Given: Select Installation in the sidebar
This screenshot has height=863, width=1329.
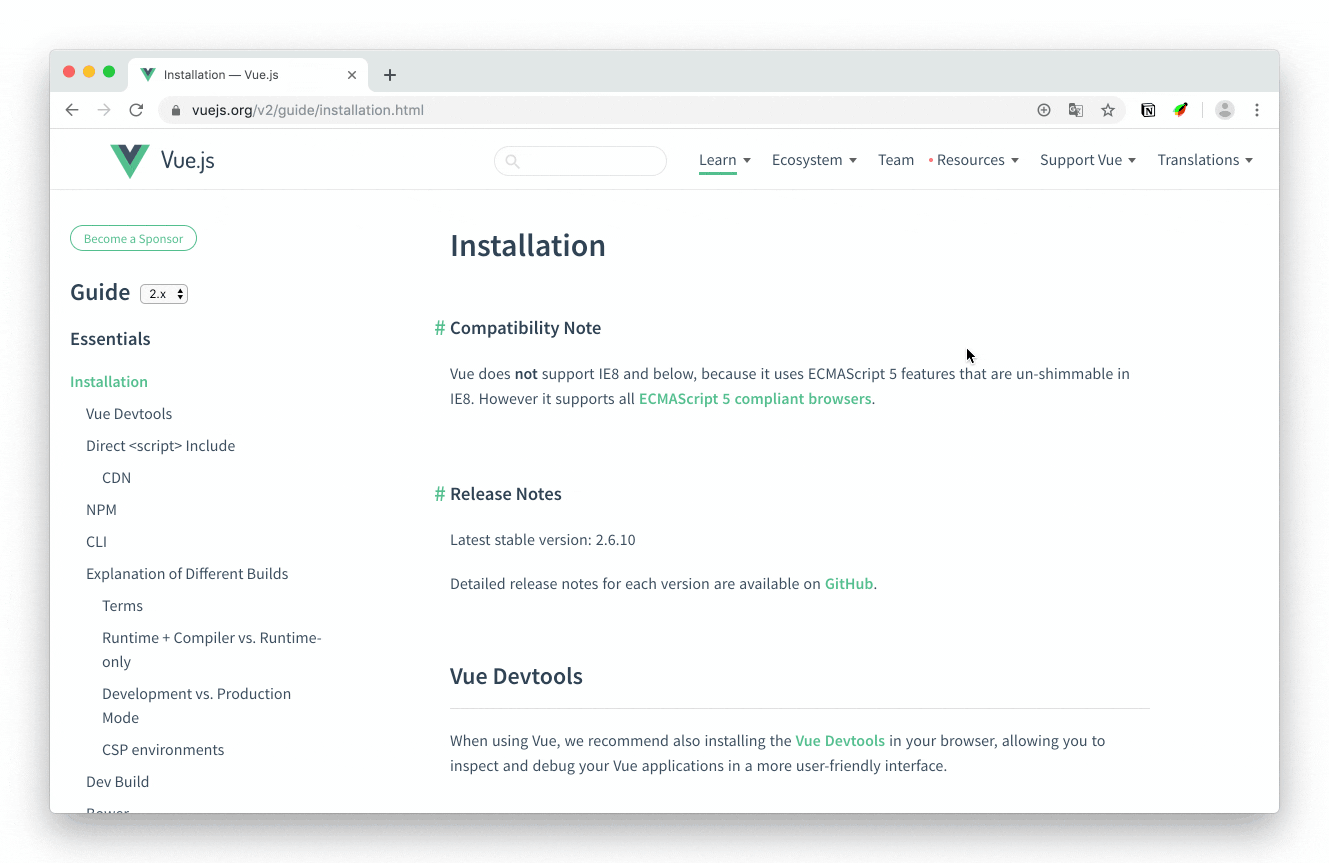Looking at the screenshot, I should pos(109,382).
